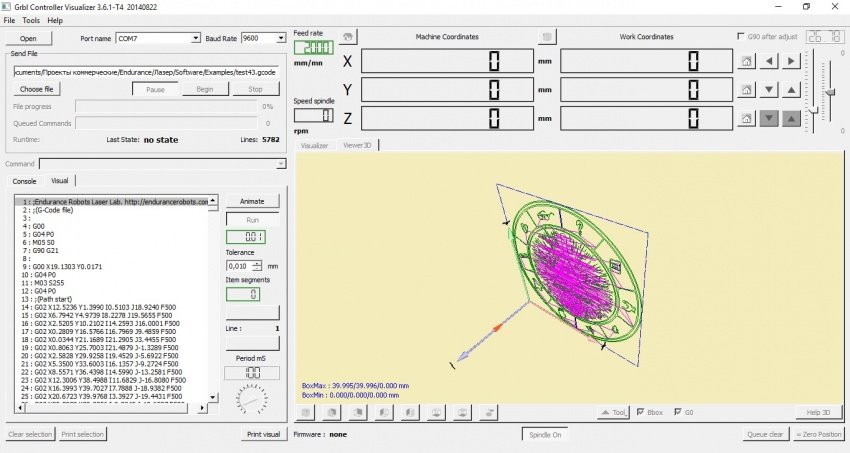The width and height of the screenshot is (850, 453).
Task: Click the = Zero Position button
Action: [819, 434]
